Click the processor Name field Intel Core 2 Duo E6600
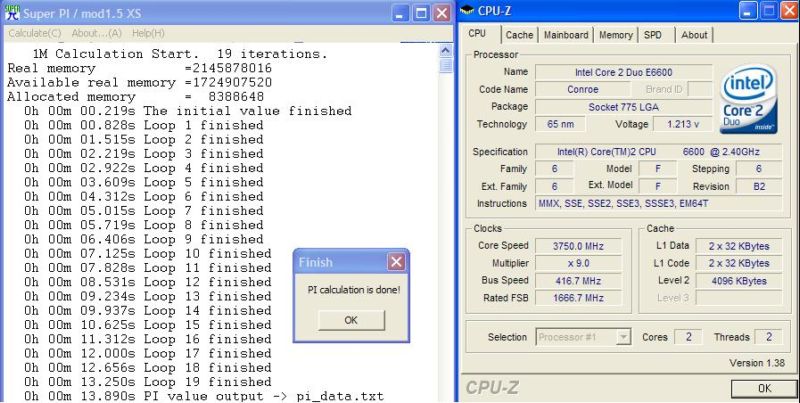The height and width of the screenshot is (403, 800). tap(623, 72)
